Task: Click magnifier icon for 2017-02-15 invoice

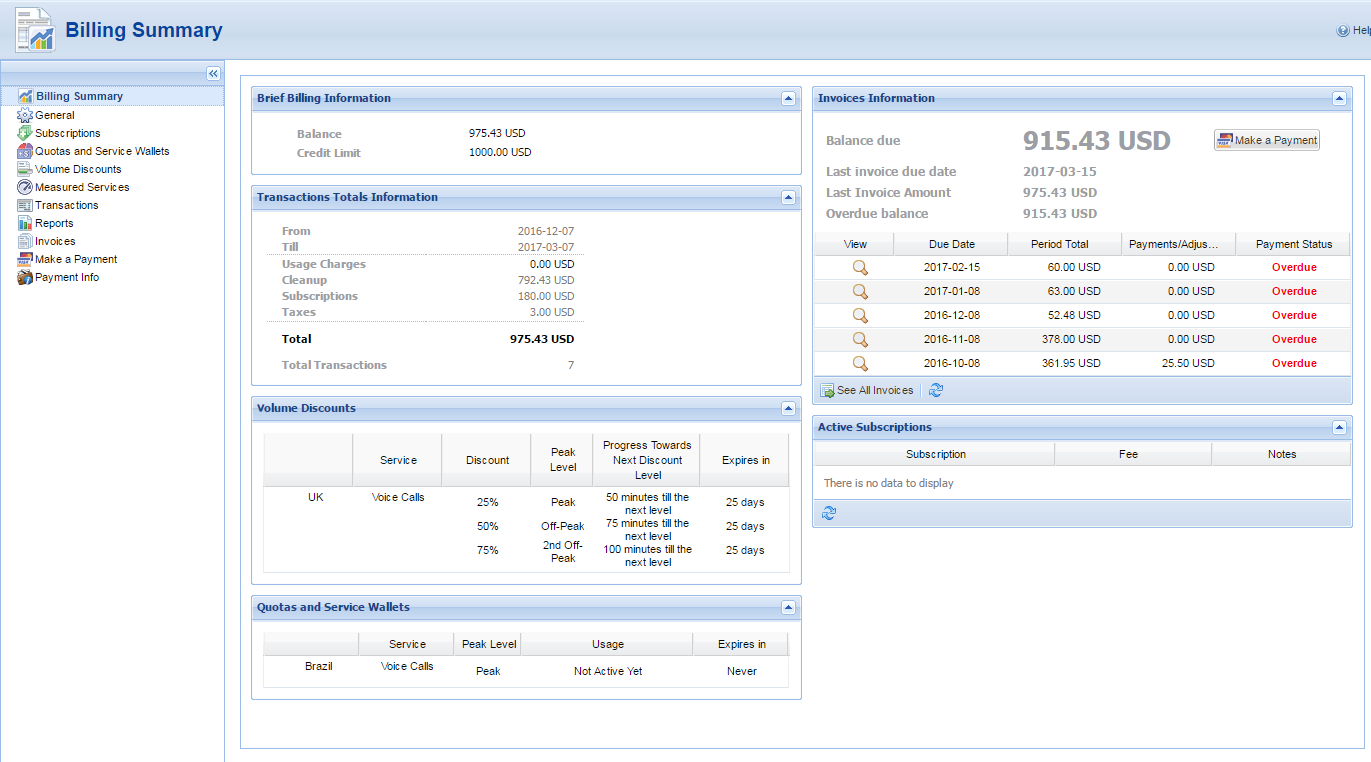Action: (x=859, y=267)
